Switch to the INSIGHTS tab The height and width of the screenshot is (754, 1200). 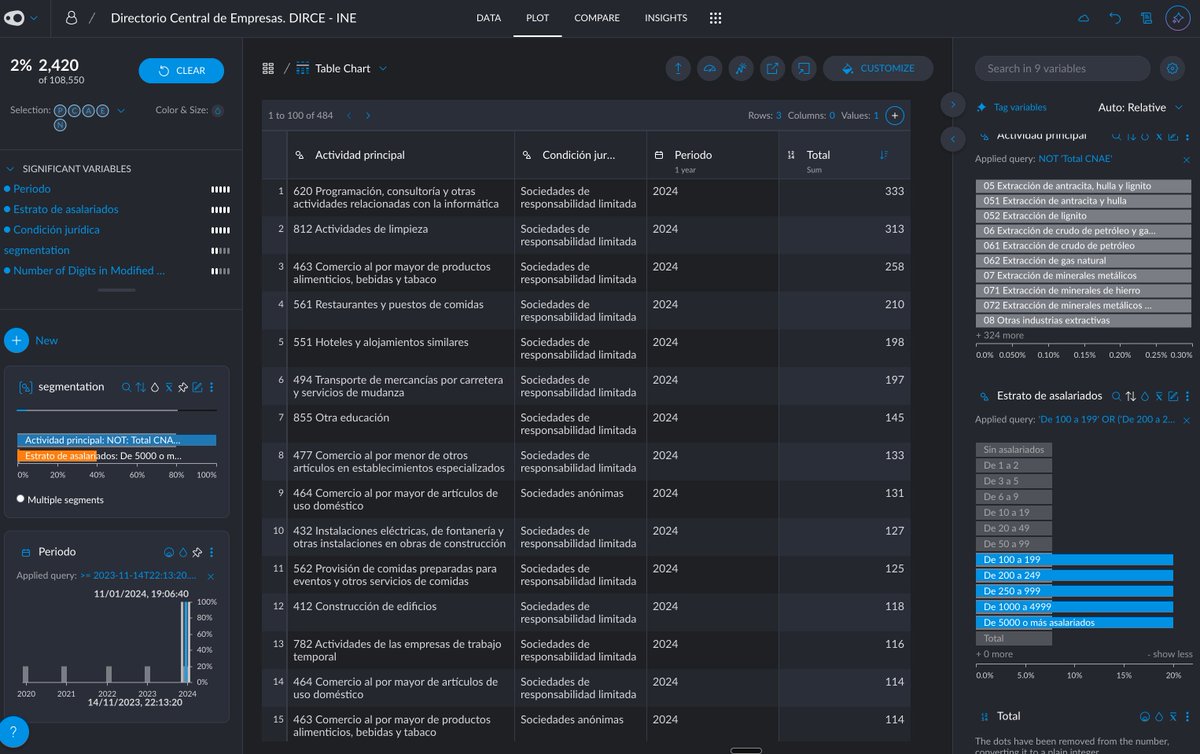(x=666, y=18)
